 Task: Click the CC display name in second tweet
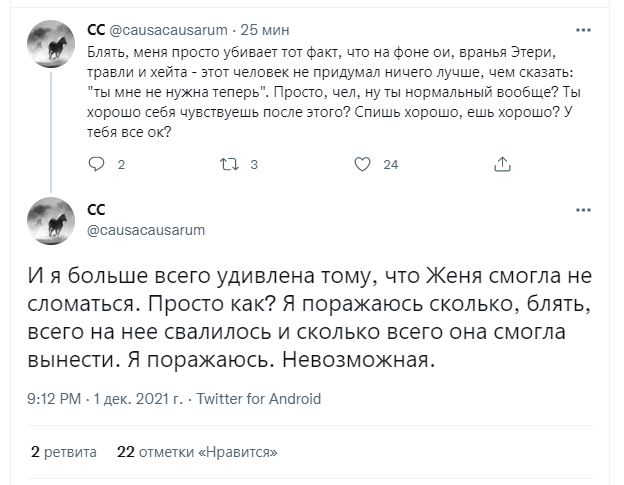(x=97, y=210)
